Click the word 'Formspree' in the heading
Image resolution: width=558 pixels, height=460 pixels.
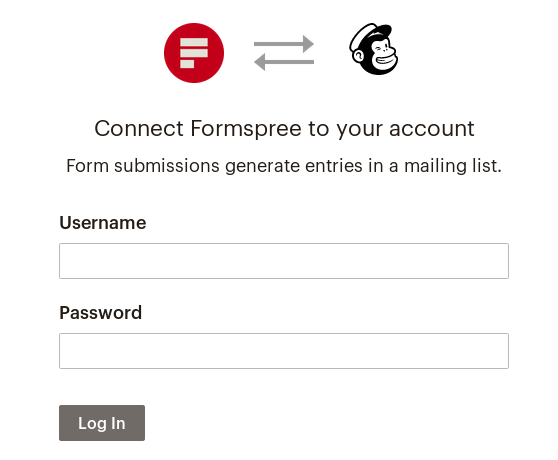tap(246, 129)
